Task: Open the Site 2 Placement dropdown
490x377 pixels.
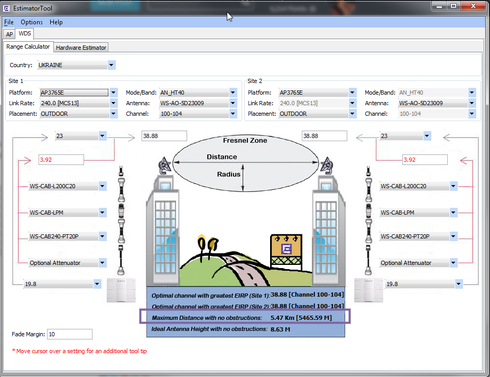Action: [x=352, y=114]
